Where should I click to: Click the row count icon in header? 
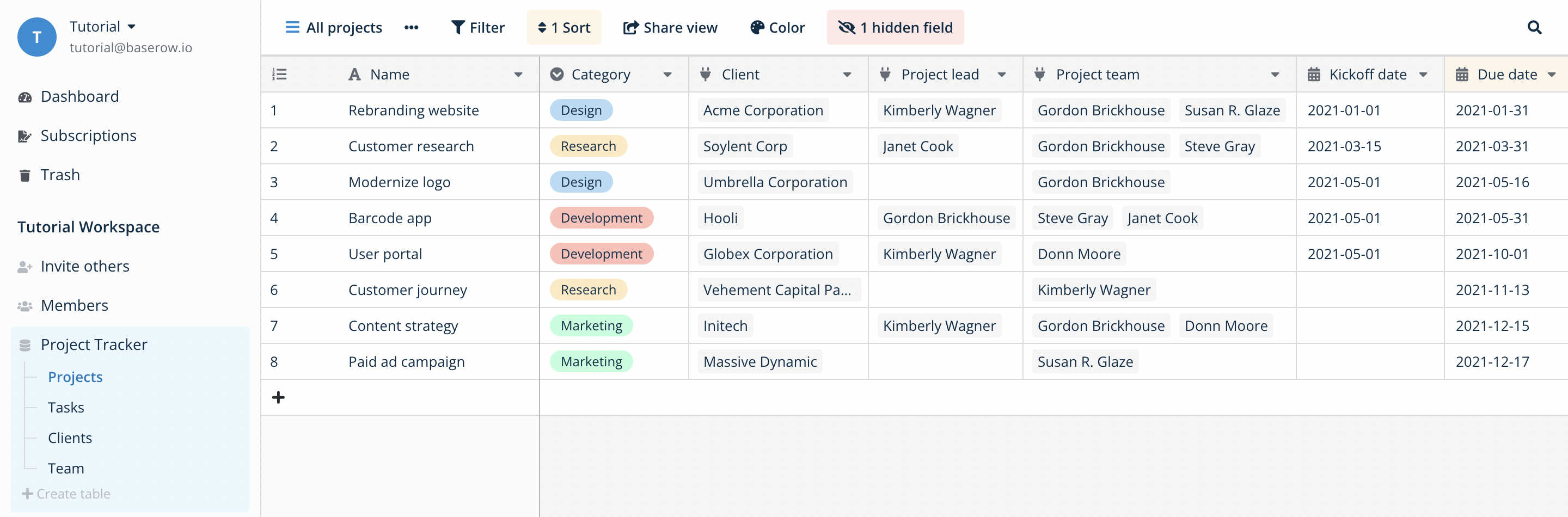(x=279, y=74)
